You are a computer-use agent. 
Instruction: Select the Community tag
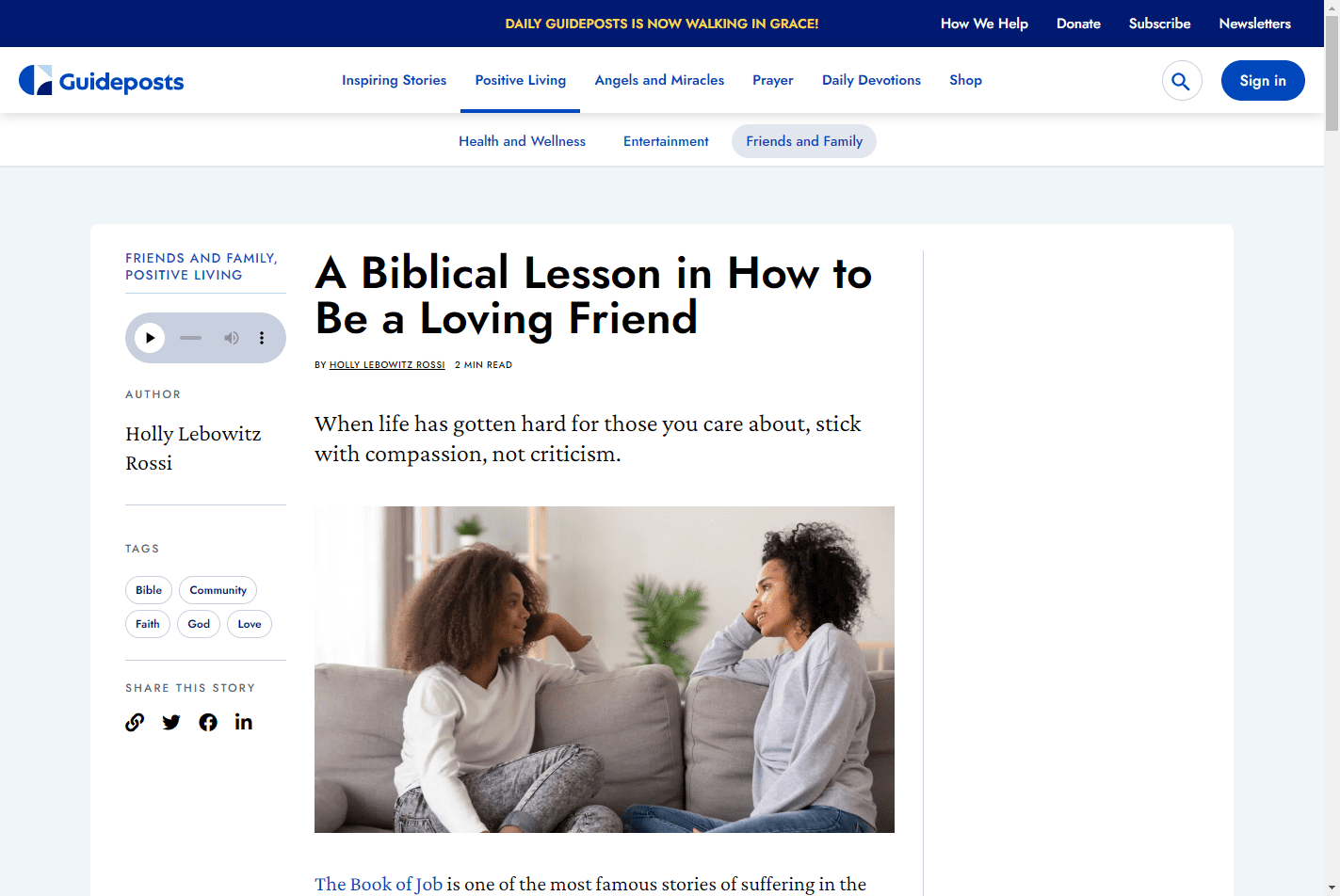(x=218, y=590)
